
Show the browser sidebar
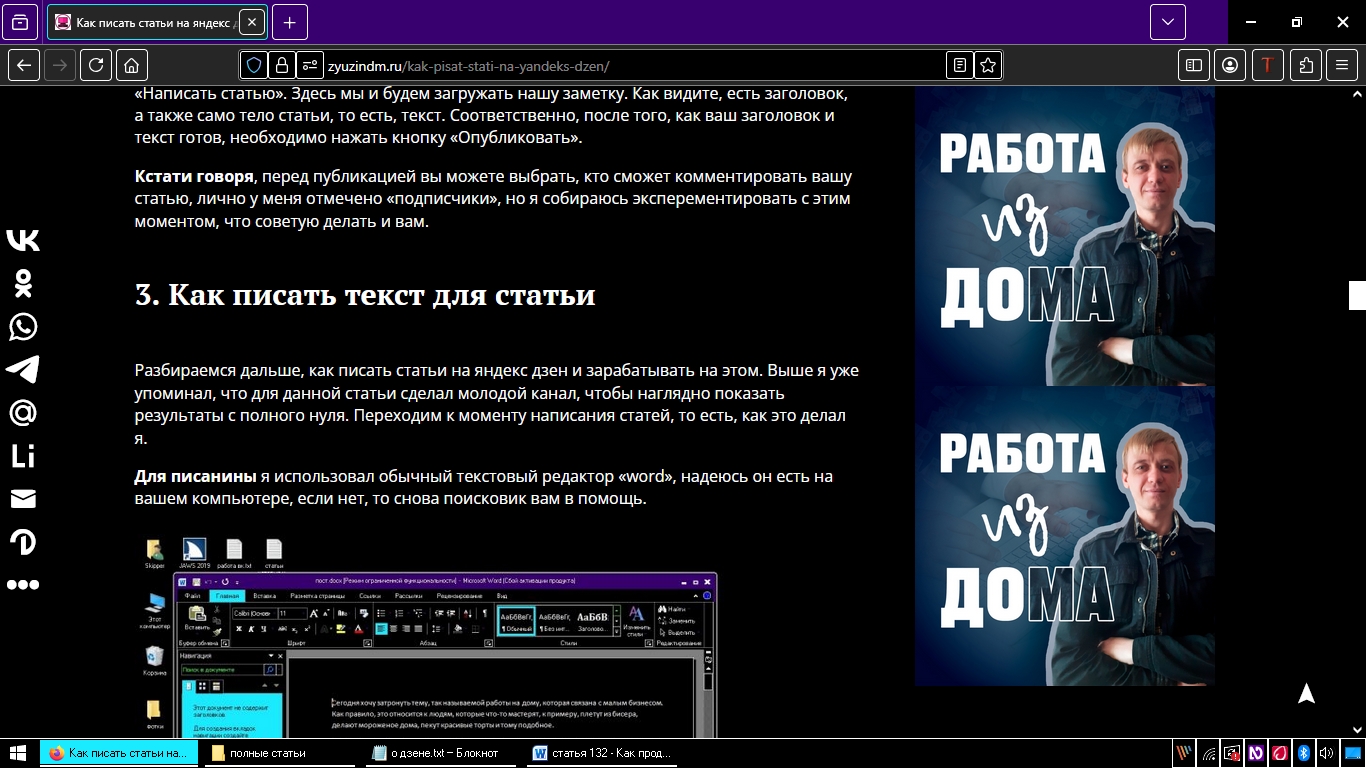[1194, 65]
